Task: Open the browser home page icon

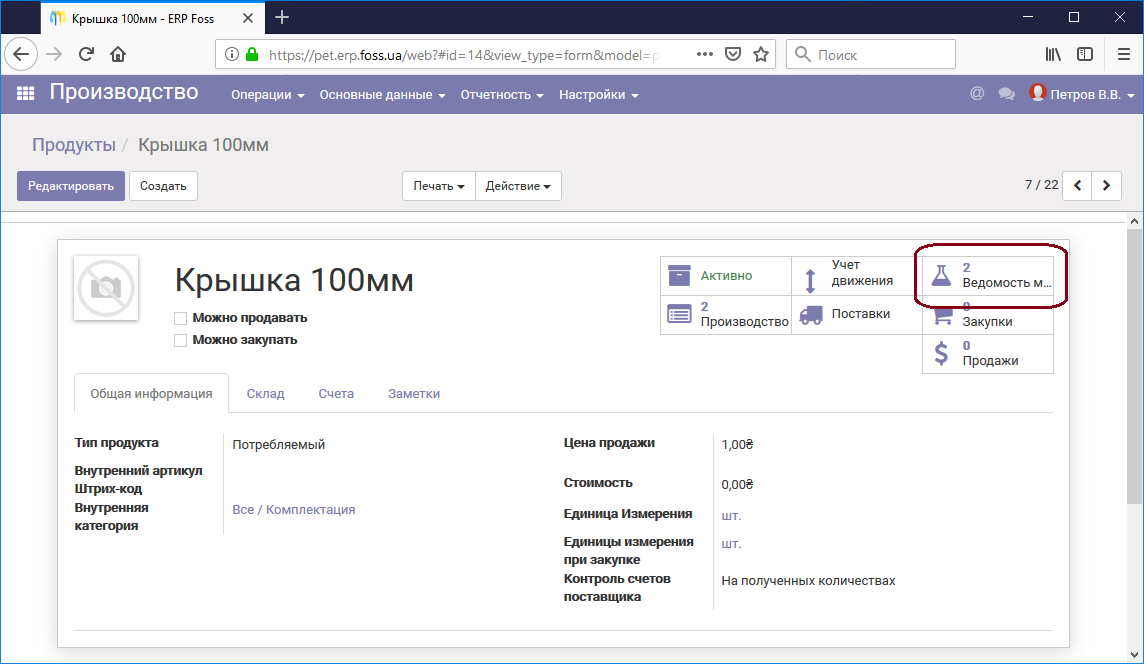Action: [x=118, y=54]
